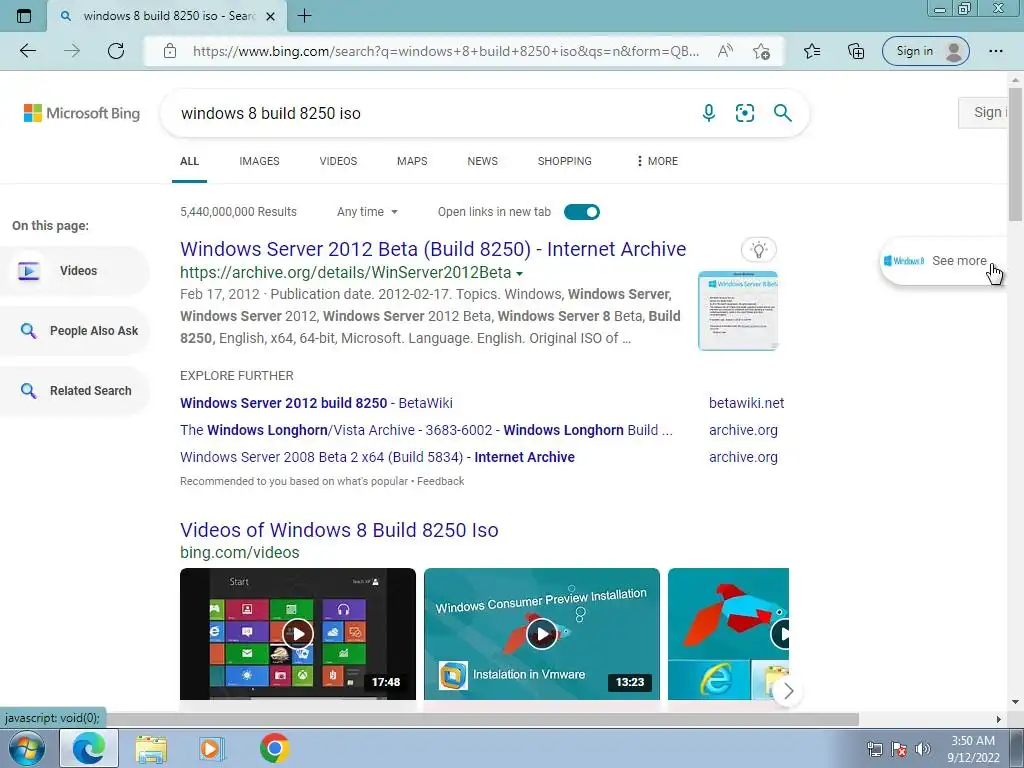This screenshot has height=768, width=1024.
Task: Switch to IMAGES tab
Action: (259, 161)
